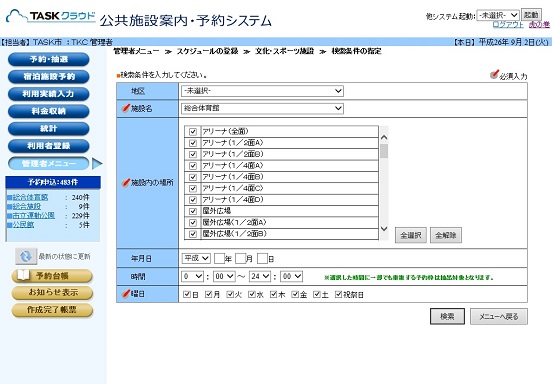The height and width of the screenshot is (384, 553).
Task: Toggle the 火 (Tuesday) checkbox
Action: point(230,294)
